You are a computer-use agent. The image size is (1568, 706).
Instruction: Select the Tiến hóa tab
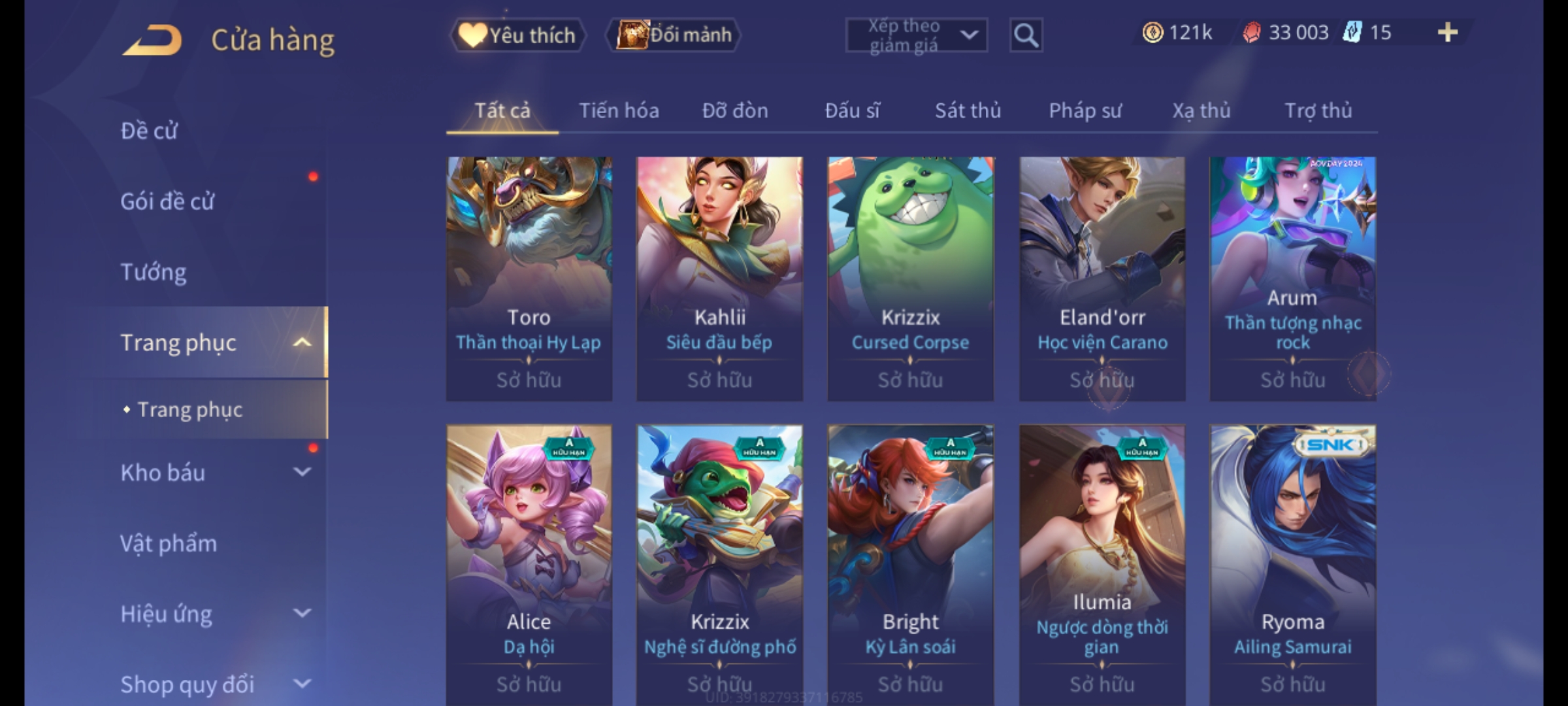(619, 110)
